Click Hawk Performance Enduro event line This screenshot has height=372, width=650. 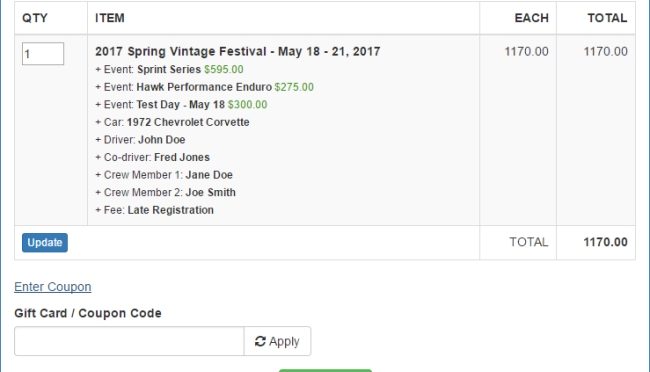(x=204, y=87)
